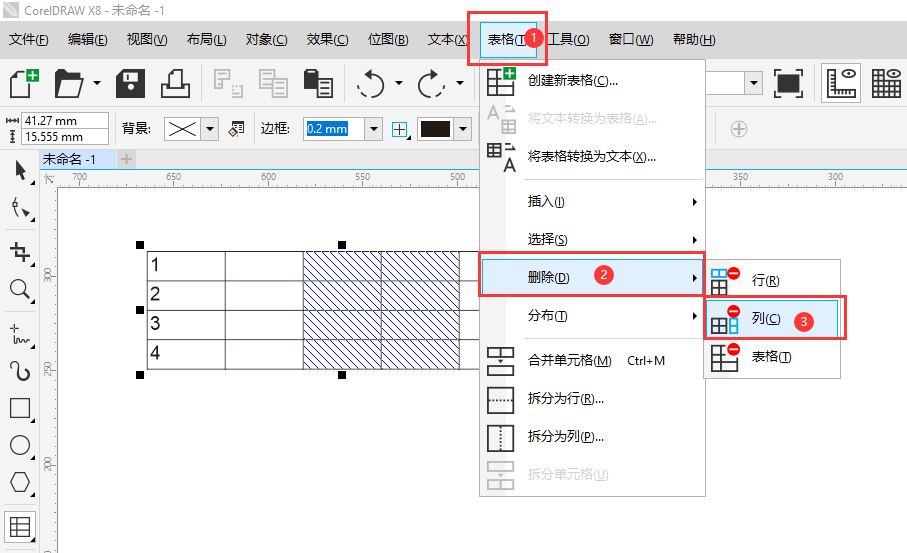This screenshot has height=553, width=907.
Task: Click the black border color swatch
Action: 436,129
